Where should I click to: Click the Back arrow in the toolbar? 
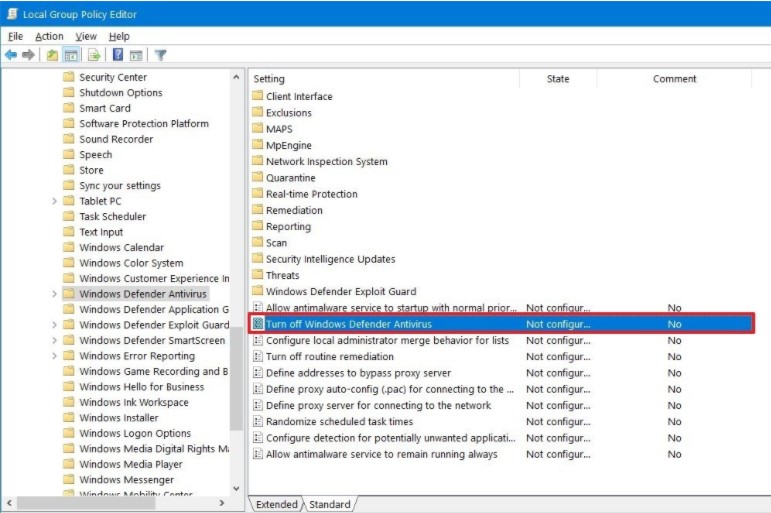click(x=11, y=55)
